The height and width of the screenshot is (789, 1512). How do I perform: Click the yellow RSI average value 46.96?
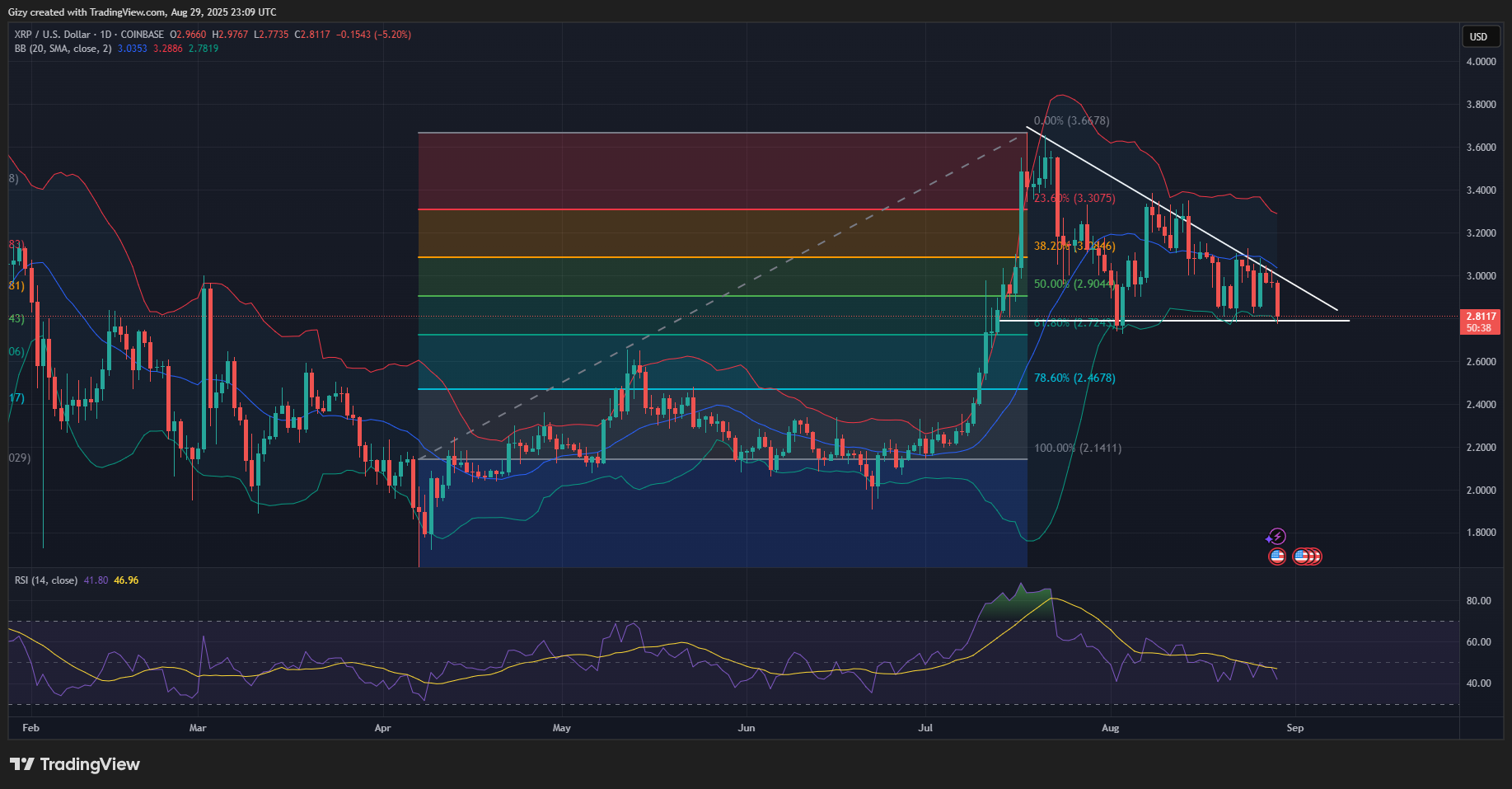[126, 580]
